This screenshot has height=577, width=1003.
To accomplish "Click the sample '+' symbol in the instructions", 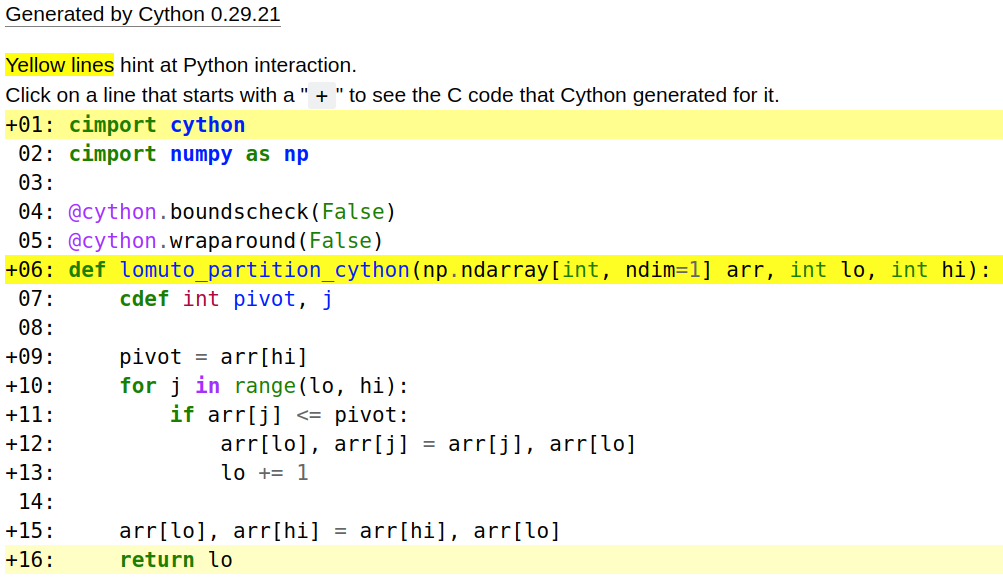I will tap(321, 96).
